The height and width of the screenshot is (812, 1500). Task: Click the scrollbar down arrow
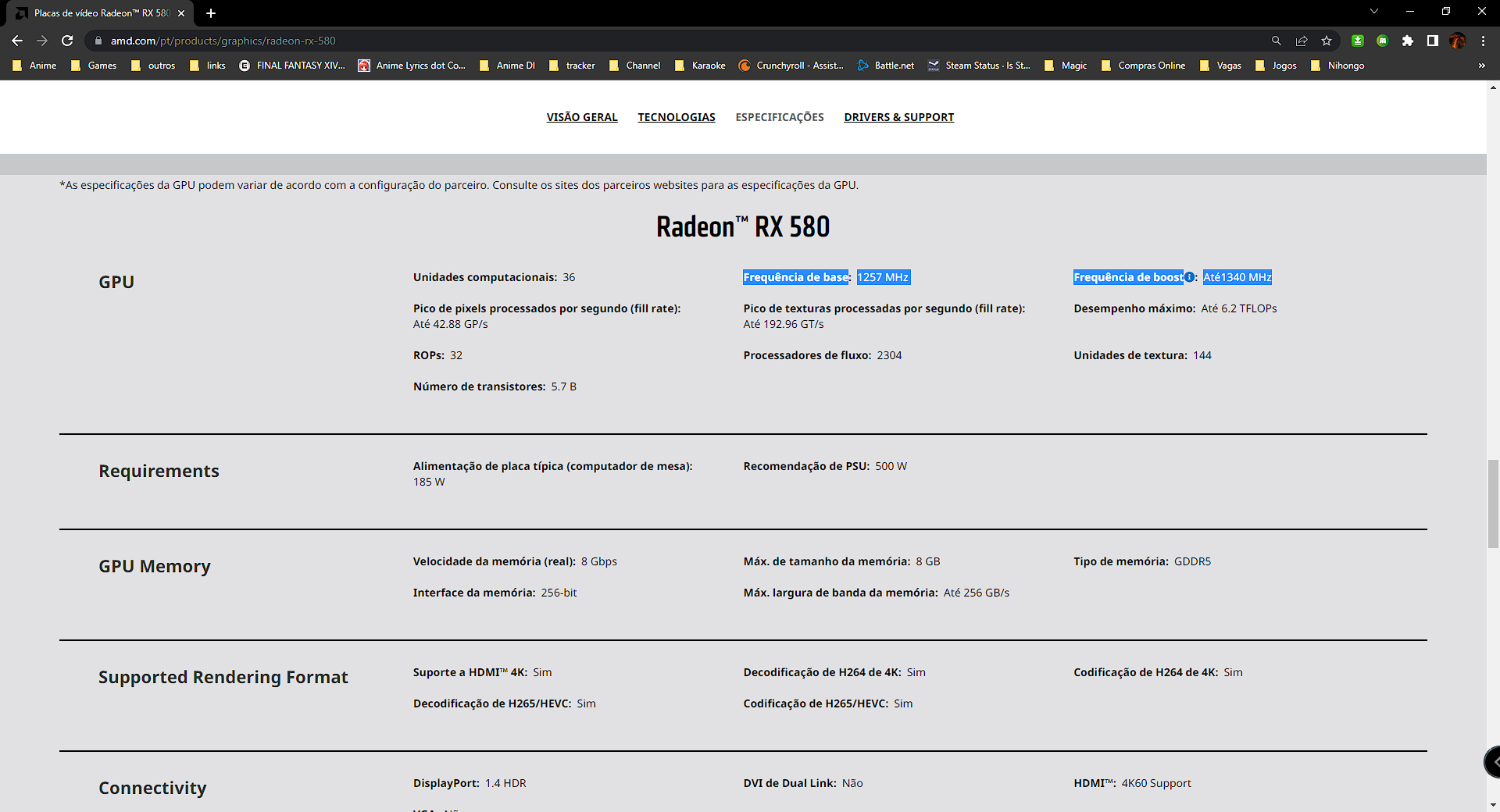pyautogui.click(x=1493, y=805)
